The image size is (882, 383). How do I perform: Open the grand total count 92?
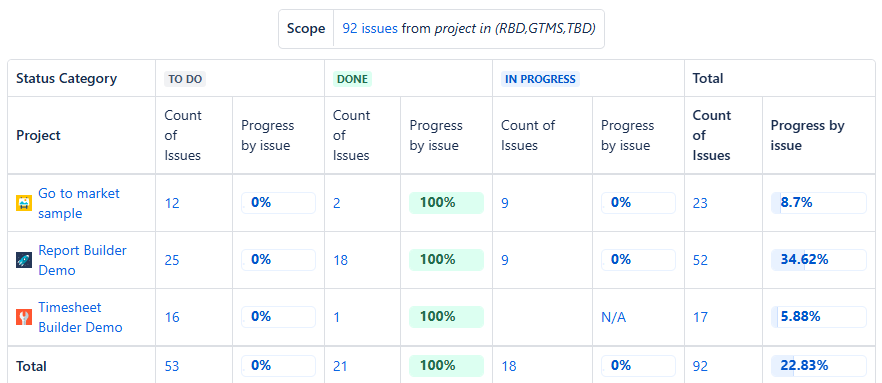[700, 366]
